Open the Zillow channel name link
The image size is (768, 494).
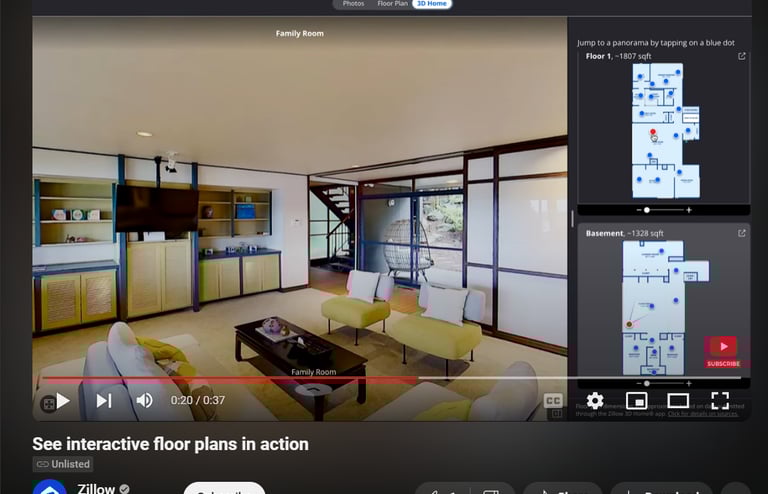96,489
